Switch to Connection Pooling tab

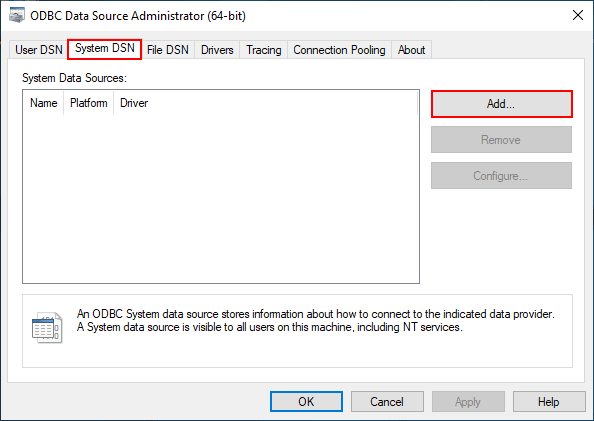[x=339, y=50]
